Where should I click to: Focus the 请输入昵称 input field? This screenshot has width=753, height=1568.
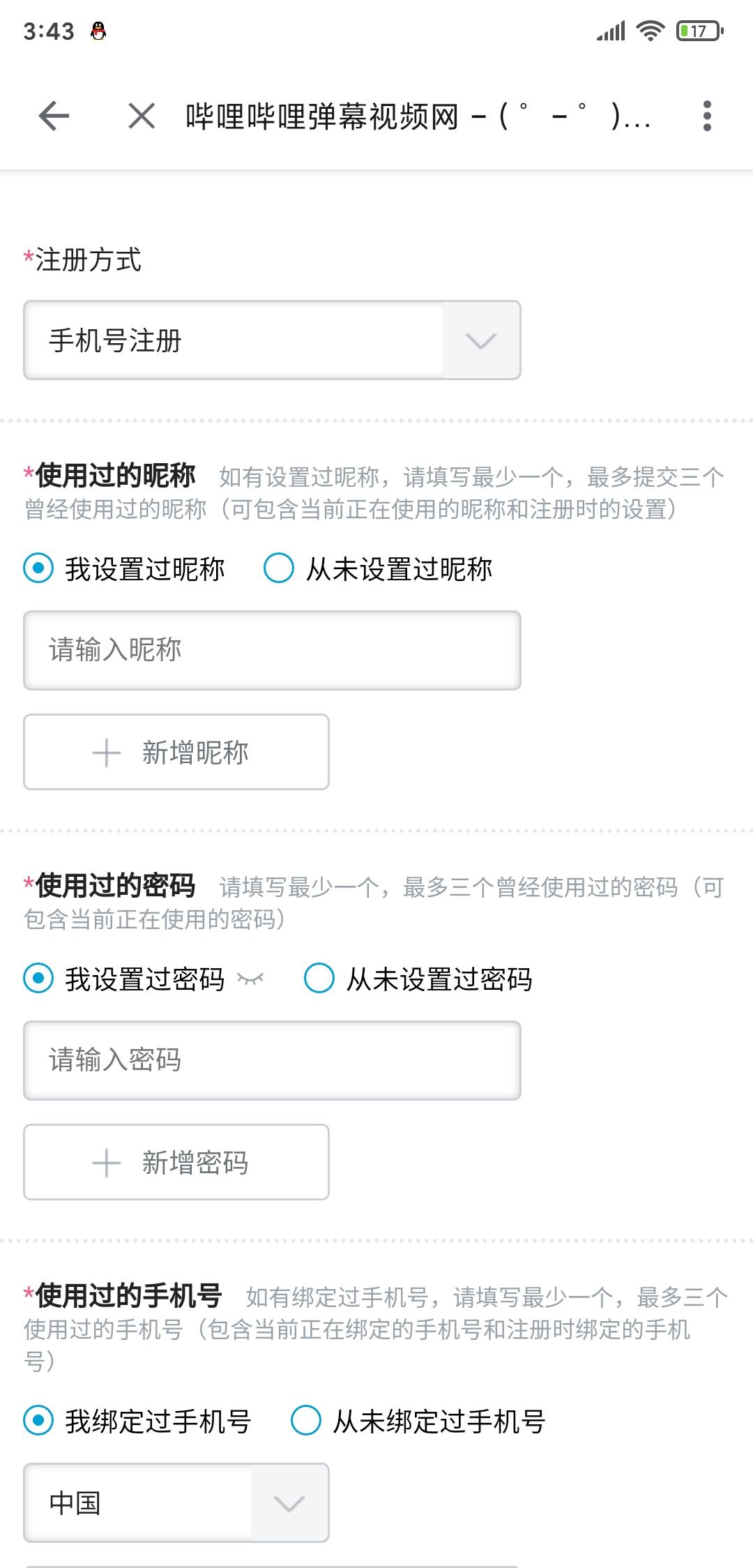point(272,650)
